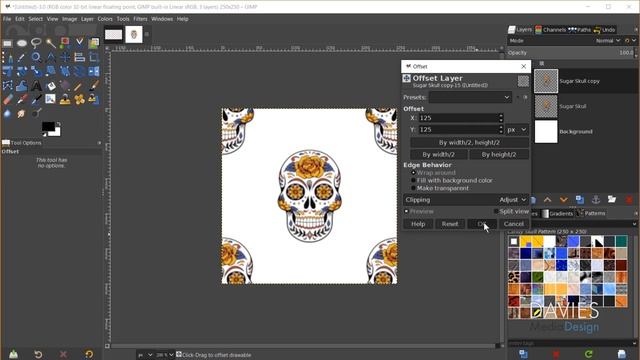Select the Gradient tool
The width and height of the screenshot is (640, 360).
pyautogui.click(x=65, y=86)
